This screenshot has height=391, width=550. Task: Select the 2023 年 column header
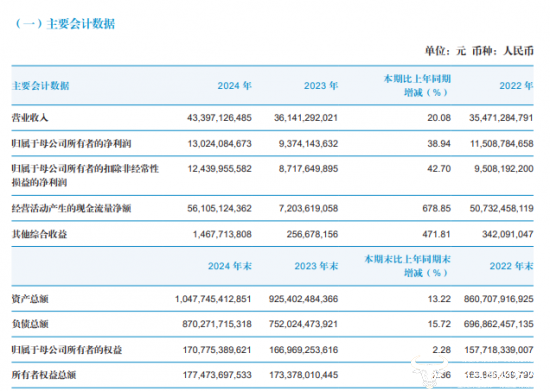click(321, 86)
